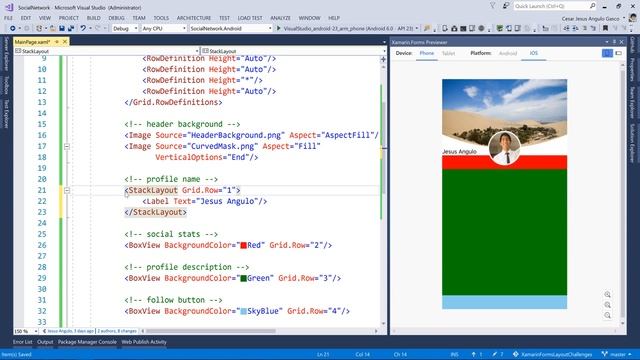Click the split editor icon above scrollbar
Image resolution: width=640 pixels, height=360 pixels.
pyautogui.click(x=383, y=59)
